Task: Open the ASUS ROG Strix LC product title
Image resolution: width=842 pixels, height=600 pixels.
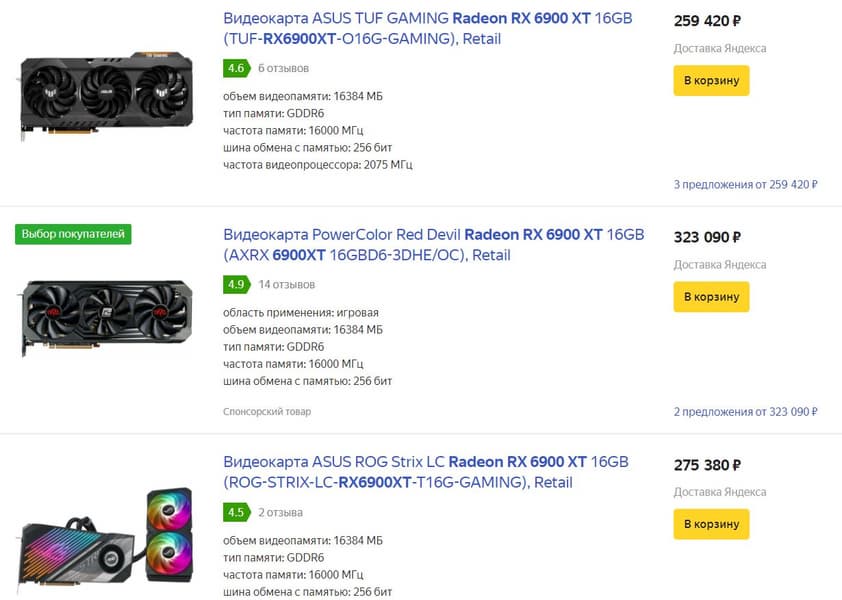Action: pos(425,472)
